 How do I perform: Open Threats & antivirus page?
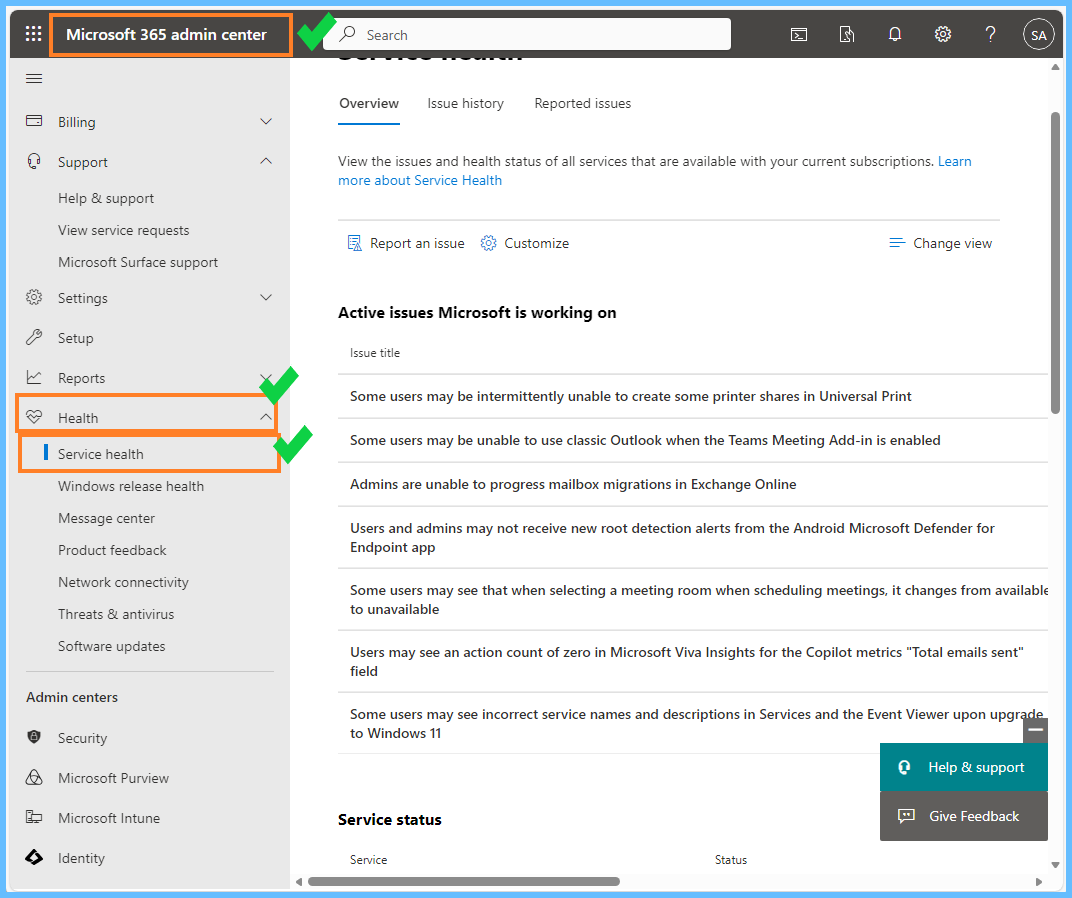click(116, 614)
